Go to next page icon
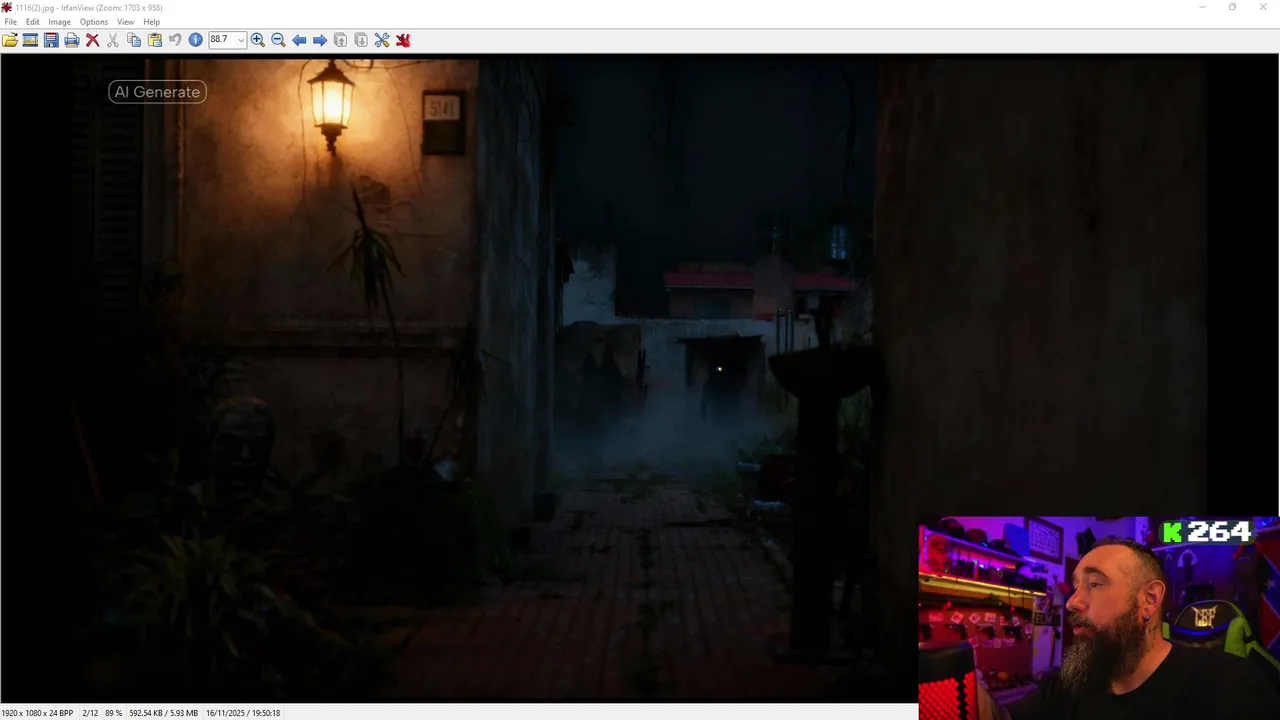 click(361, 40)
